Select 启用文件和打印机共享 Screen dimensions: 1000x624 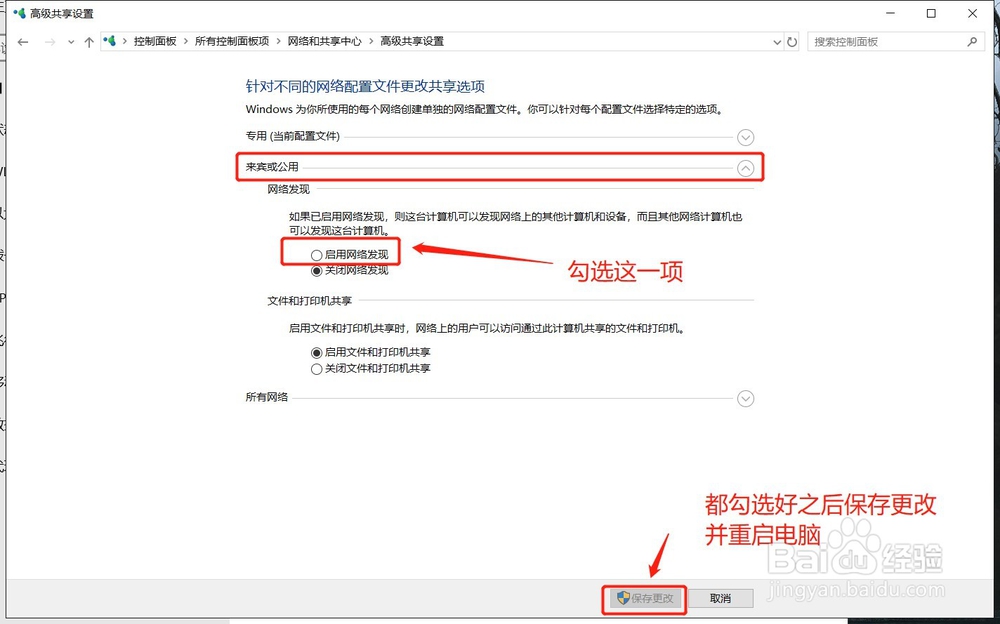pyautogui.click(x=317, y=354)
